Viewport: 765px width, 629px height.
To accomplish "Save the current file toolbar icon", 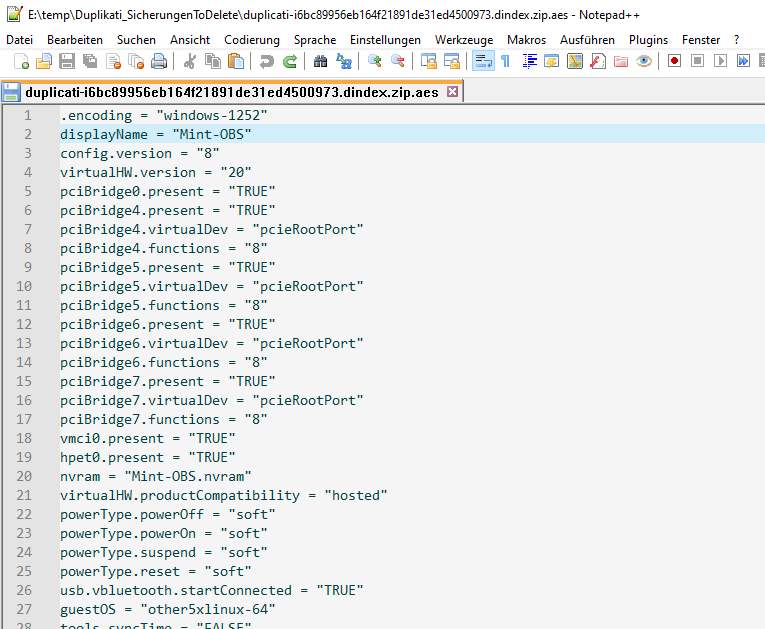I will (x=67, y=61).
